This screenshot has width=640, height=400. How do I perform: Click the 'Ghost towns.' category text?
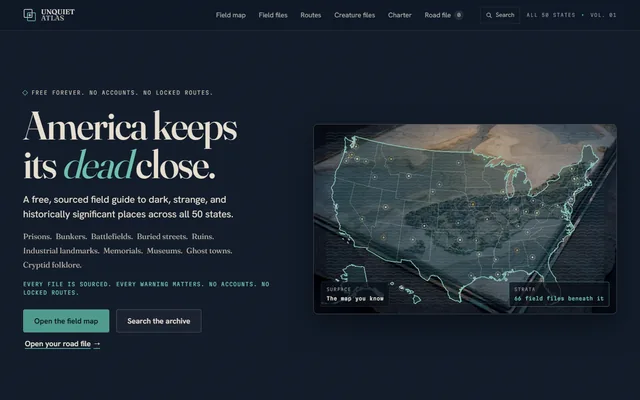pyautogui.click(x=209, y=251)
